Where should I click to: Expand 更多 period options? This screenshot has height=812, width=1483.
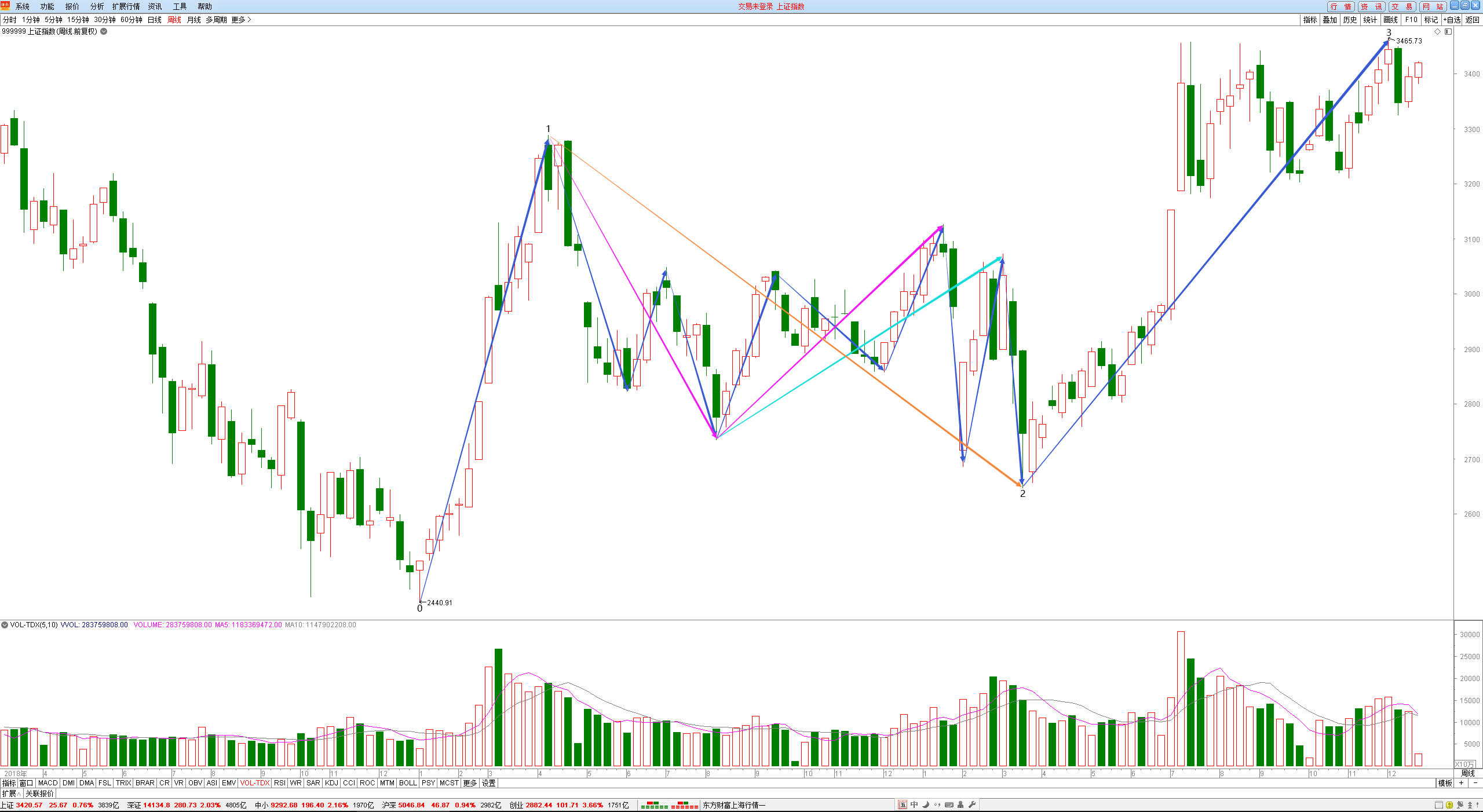point(241,20)
